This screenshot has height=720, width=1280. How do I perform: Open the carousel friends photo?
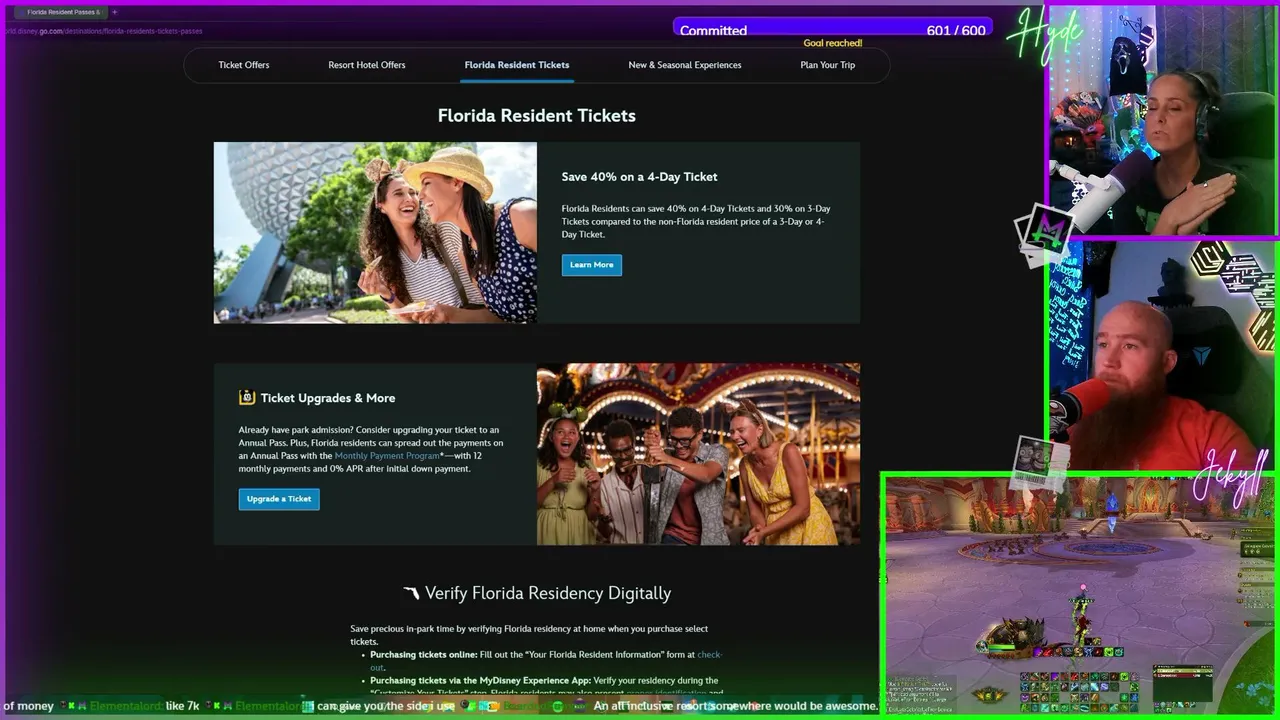pyautogui.click(x=698, y=454)
